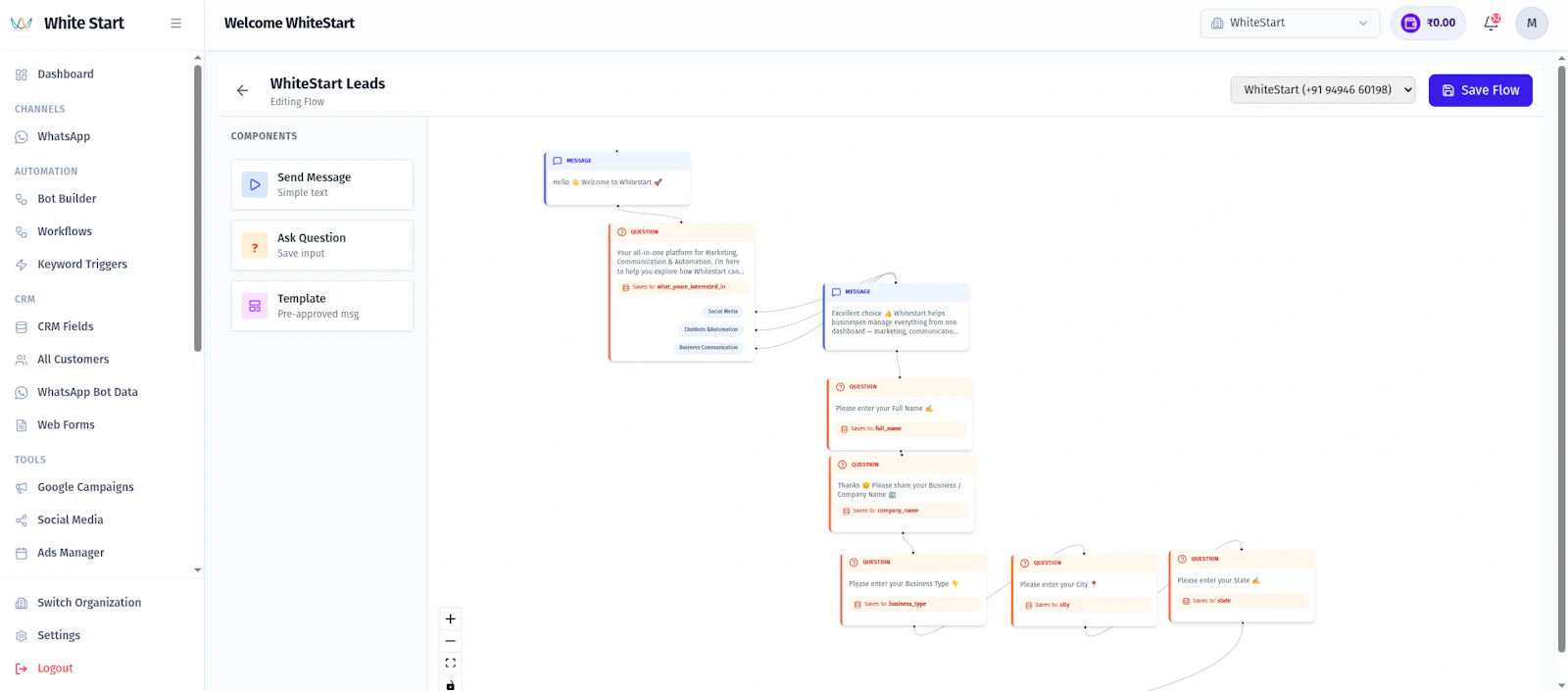Image resolution: width=1568 pixels, height=691 pixels.
Task: Click the page vertical scrollbar
Action: (1562, 359)
